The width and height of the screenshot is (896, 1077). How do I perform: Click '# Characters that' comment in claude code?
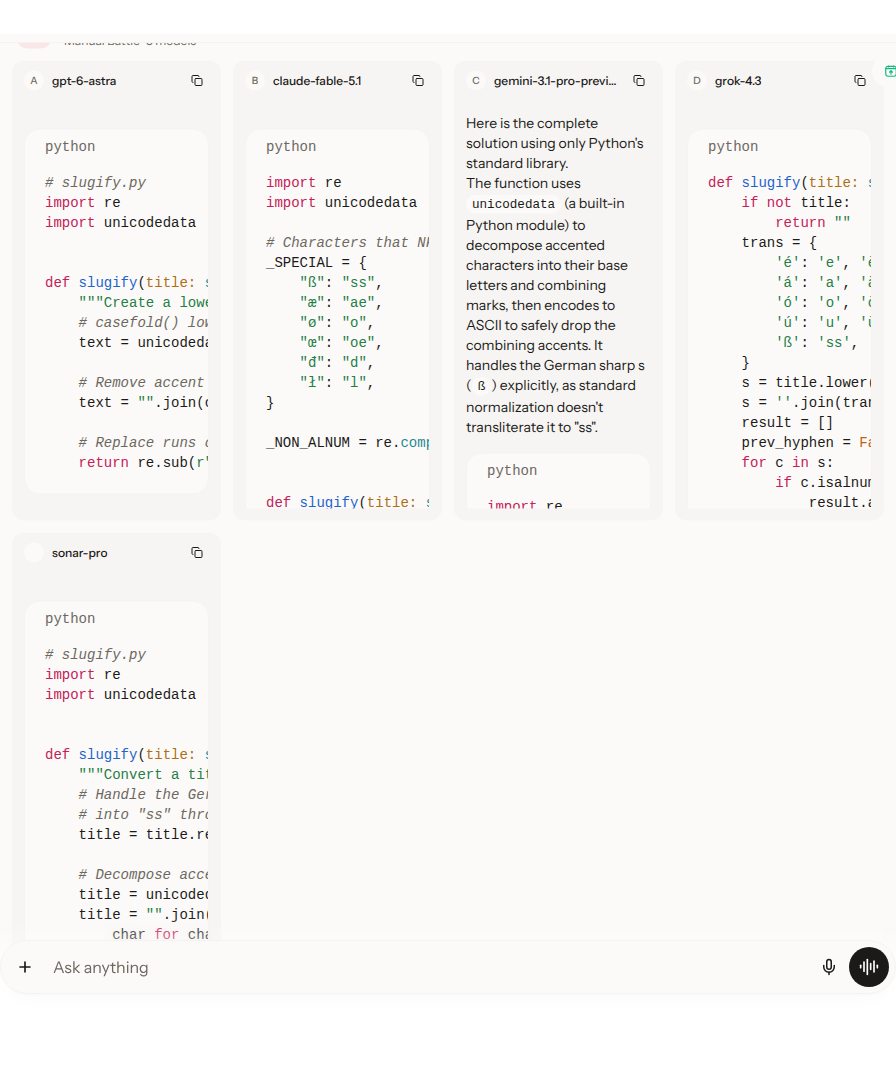(347, 242)
